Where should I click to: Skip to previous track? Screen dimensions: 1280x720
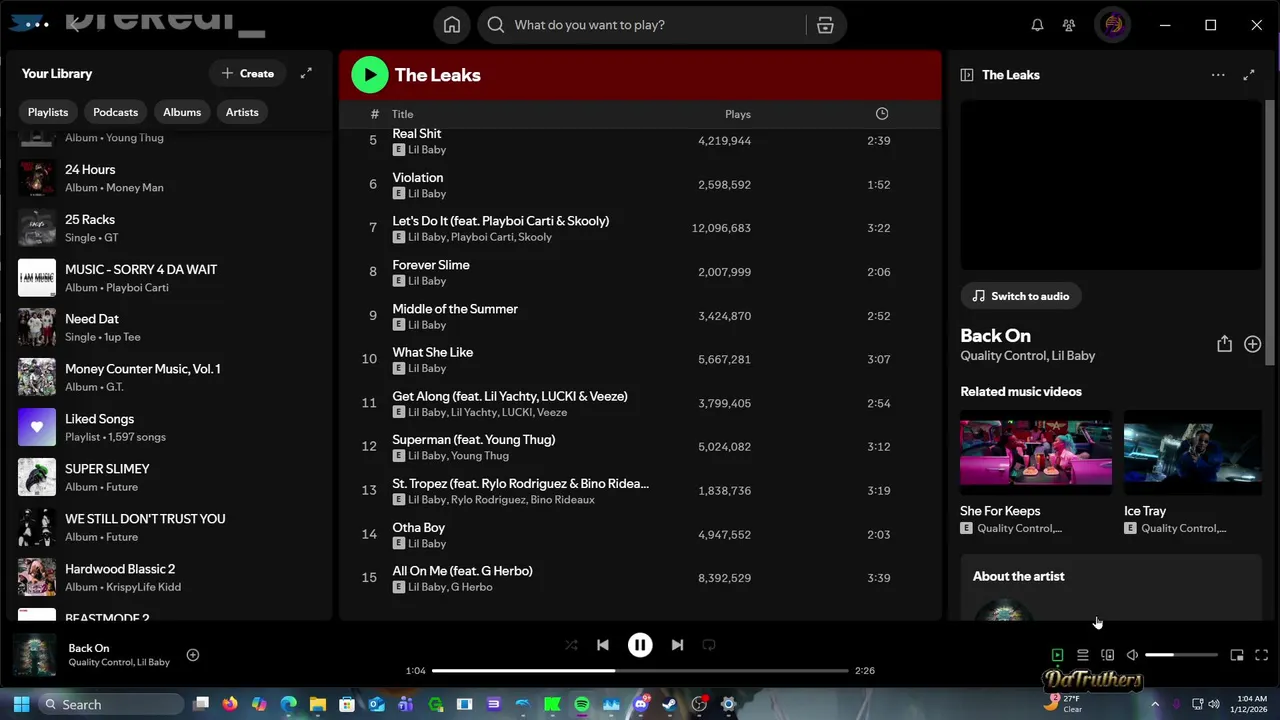point(603,645)
